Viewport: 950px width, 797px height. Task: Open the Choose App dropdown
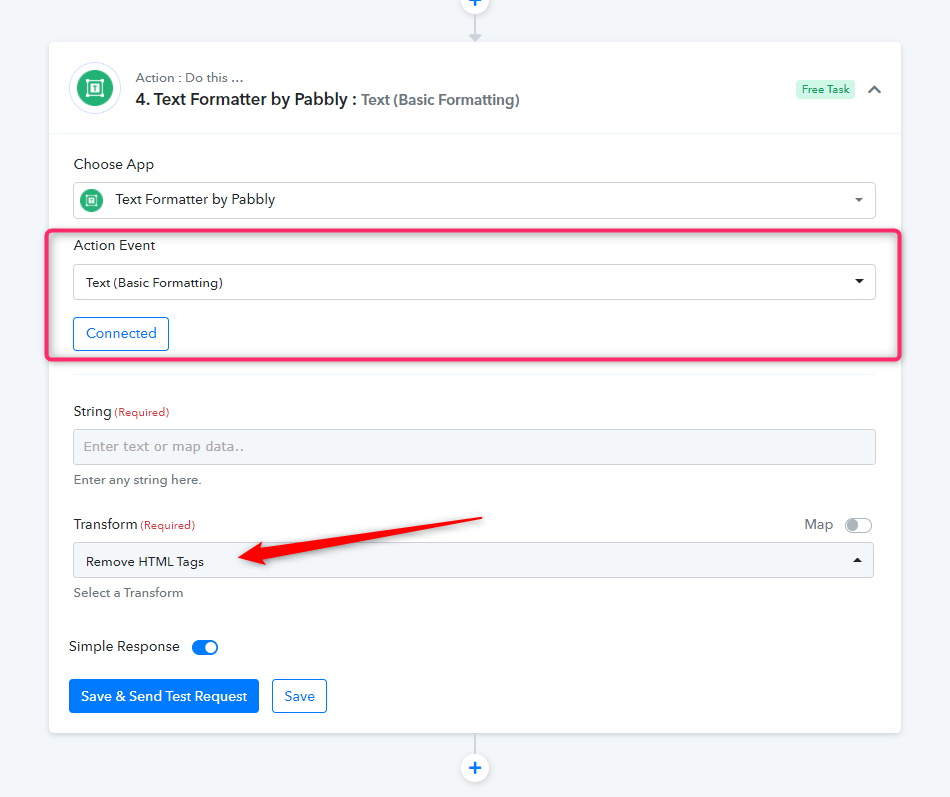474,200
